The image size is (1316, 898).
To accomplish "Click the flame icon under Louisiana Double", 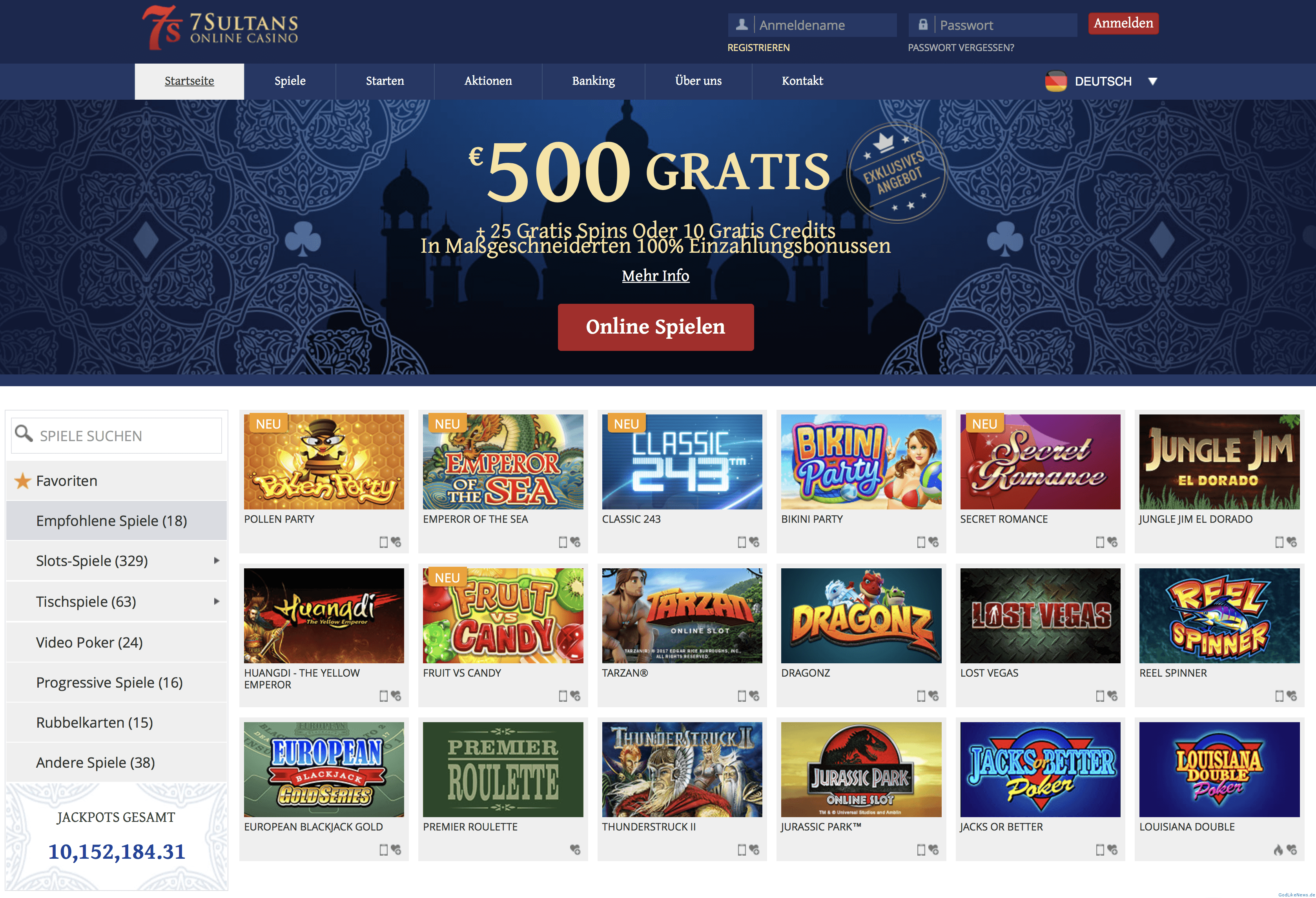I will [x=1278, y=850].
